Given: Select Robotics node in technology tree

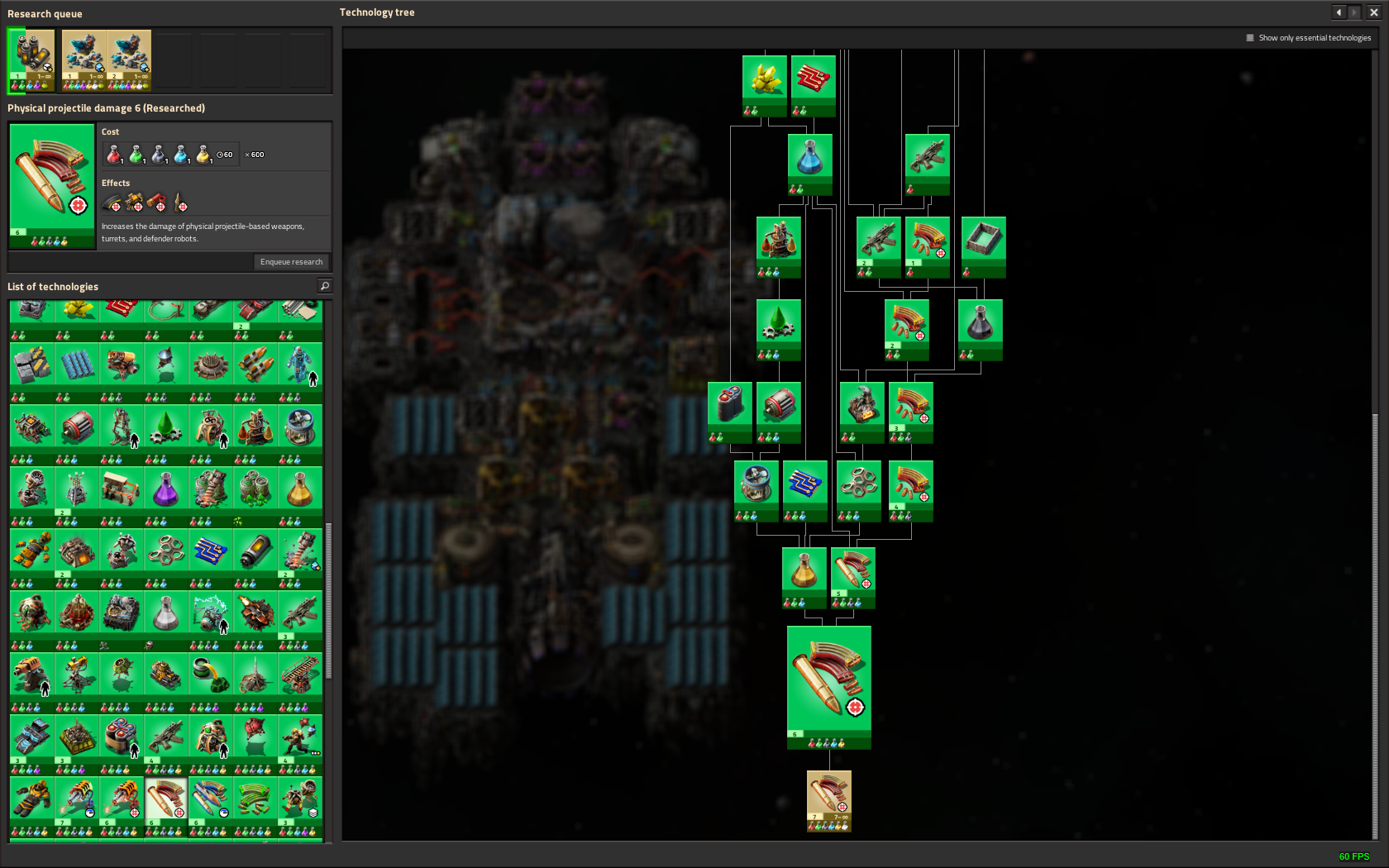Looking at the screenshot, I should [757, 491].
